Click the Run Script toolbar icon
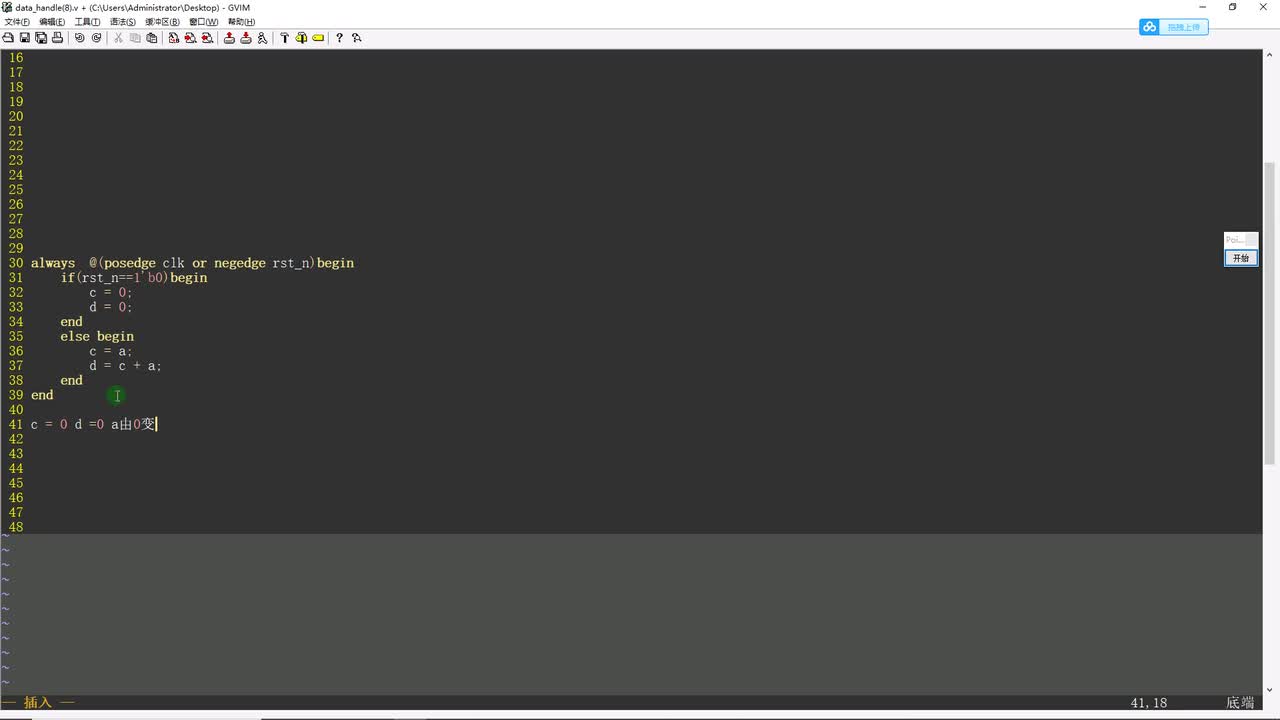 pos(262,38)
